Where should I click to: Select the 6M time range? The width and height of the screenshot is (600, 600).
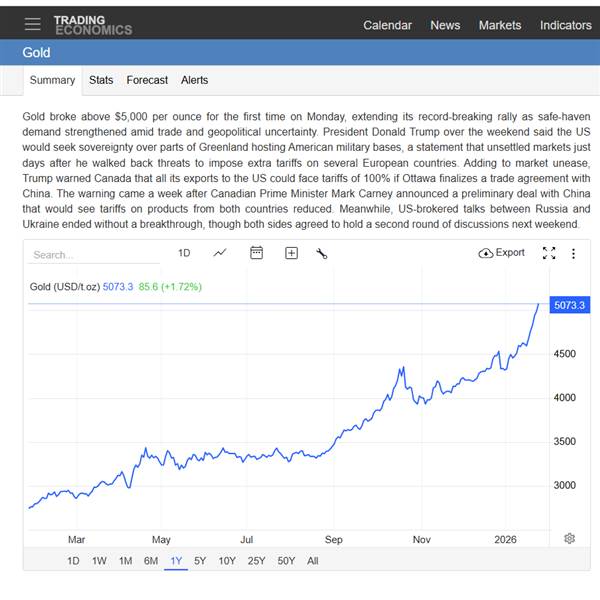pyautogui.click(x=150, y=561)
